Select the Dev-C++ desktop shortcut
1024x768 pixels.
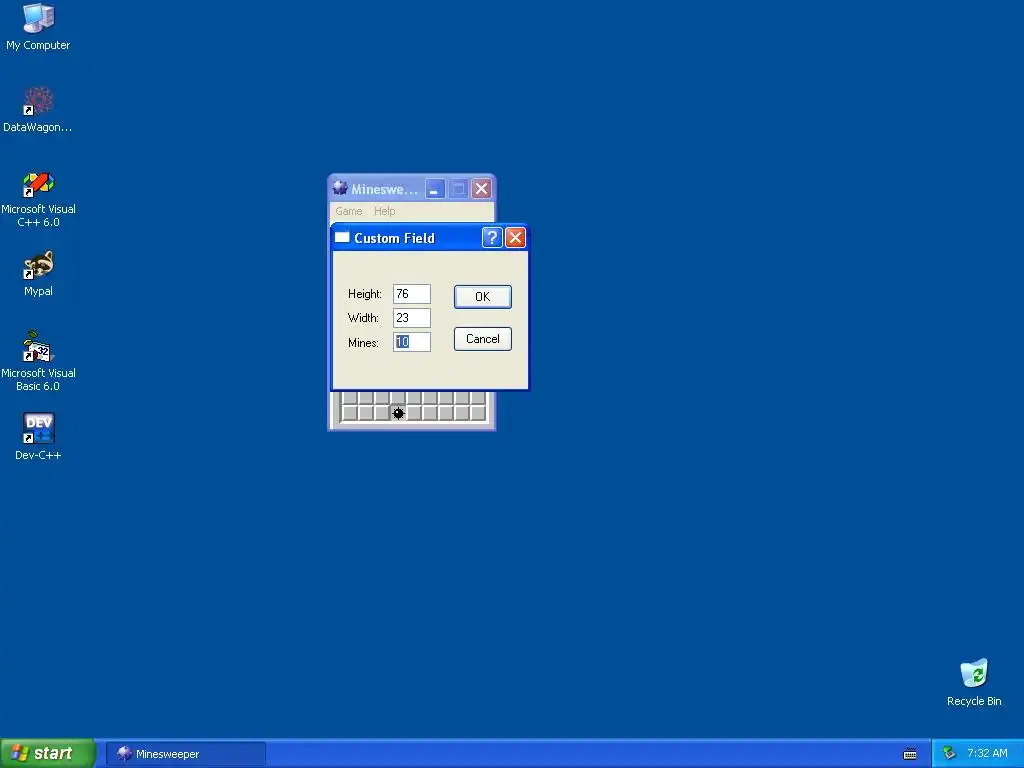pos(38,436)
